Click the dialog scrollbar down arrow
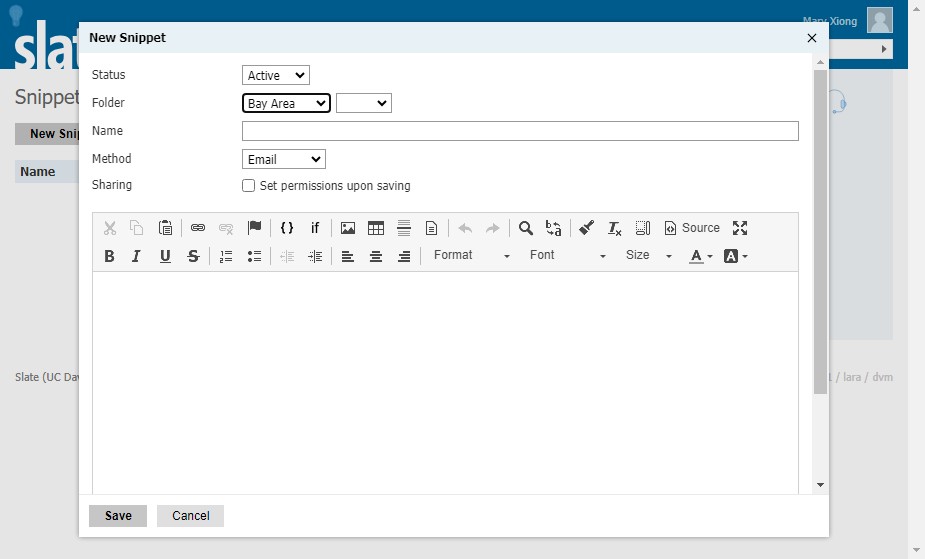The image size is (925, 559). click(820, 485)
